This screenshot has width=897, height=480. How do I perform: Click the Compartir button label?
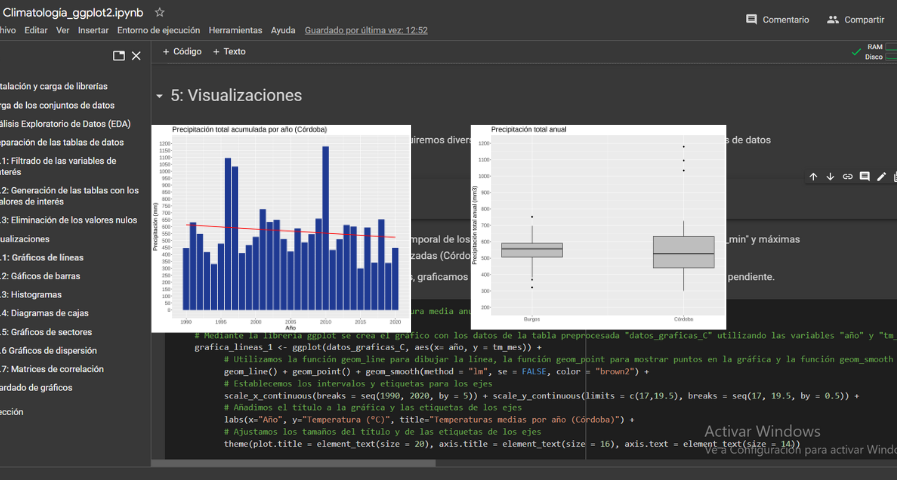864,19
